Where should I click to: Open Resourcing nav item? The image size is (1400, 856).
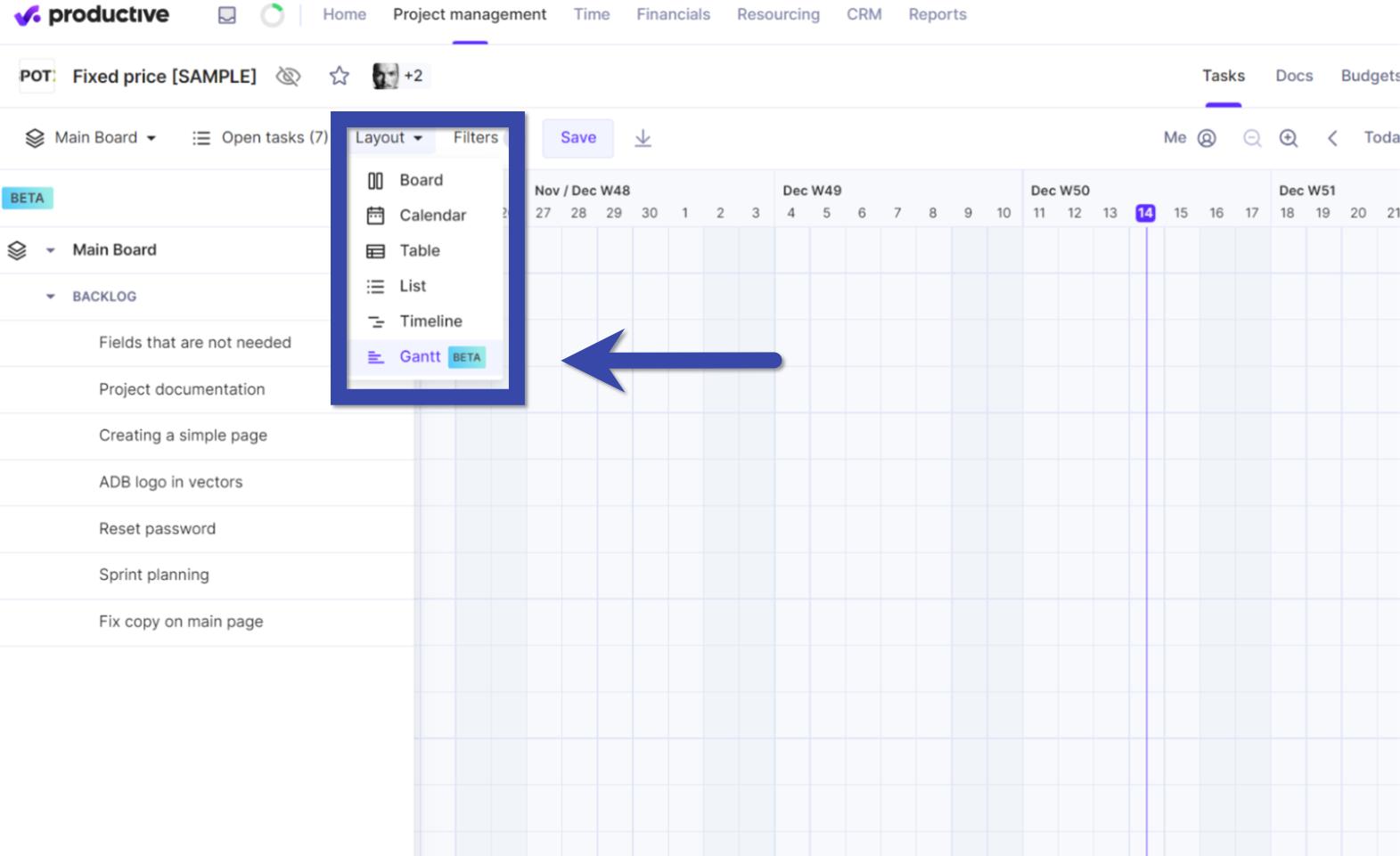(x=778, y=15)
